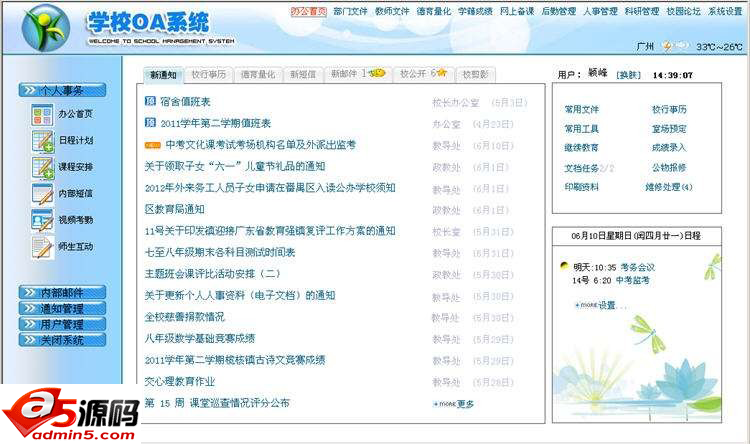
Task: Open 网上备课 in top navigation
Action: [517, 11]
